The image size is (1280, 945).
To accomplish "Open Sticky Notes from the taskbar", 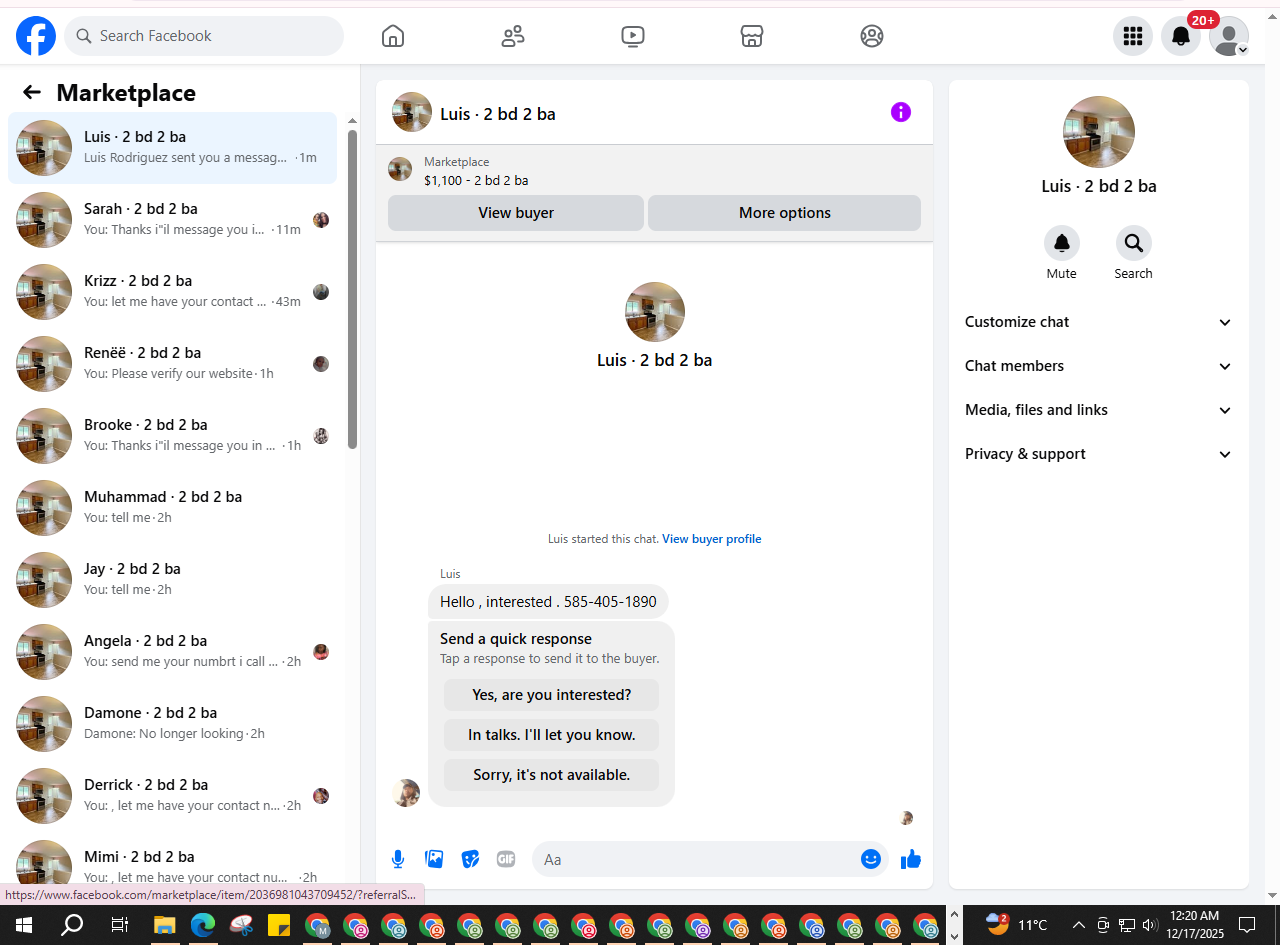I will pos(278,925).
